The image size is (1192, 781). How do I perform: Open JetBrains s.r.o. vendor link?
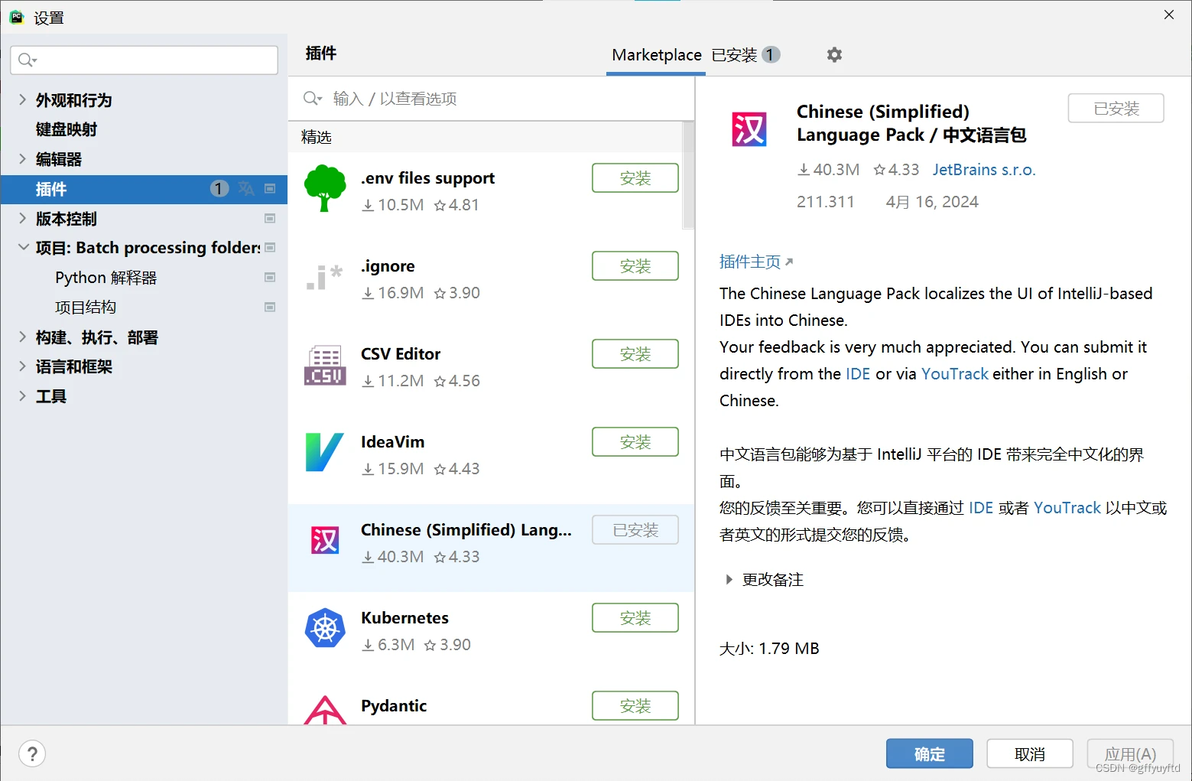tap(984, 170)
